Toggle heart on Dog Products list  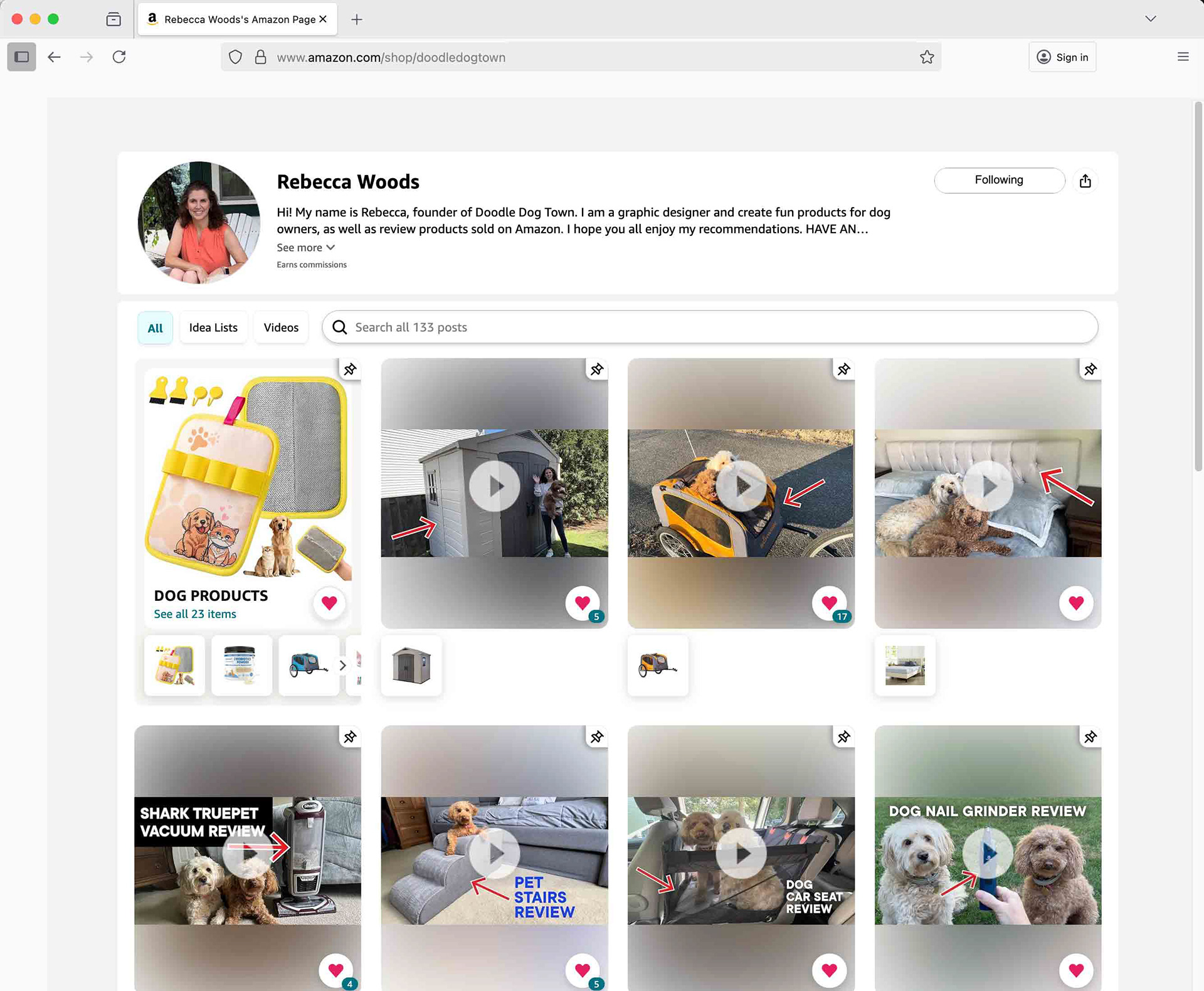(329, 603)
